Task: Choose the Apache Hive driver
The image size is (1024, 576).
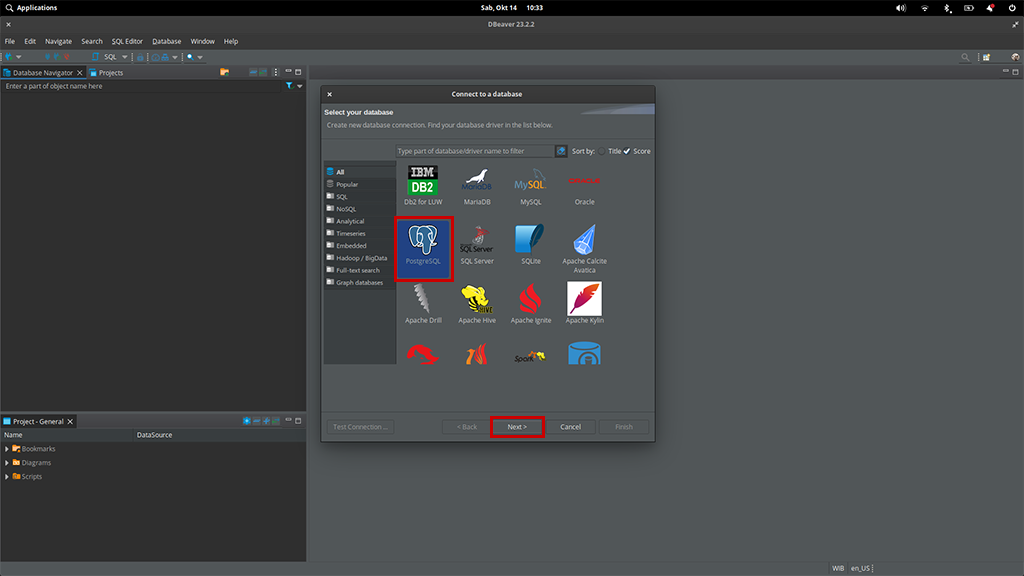Action: pyautogui.click(x=477, y=302)
